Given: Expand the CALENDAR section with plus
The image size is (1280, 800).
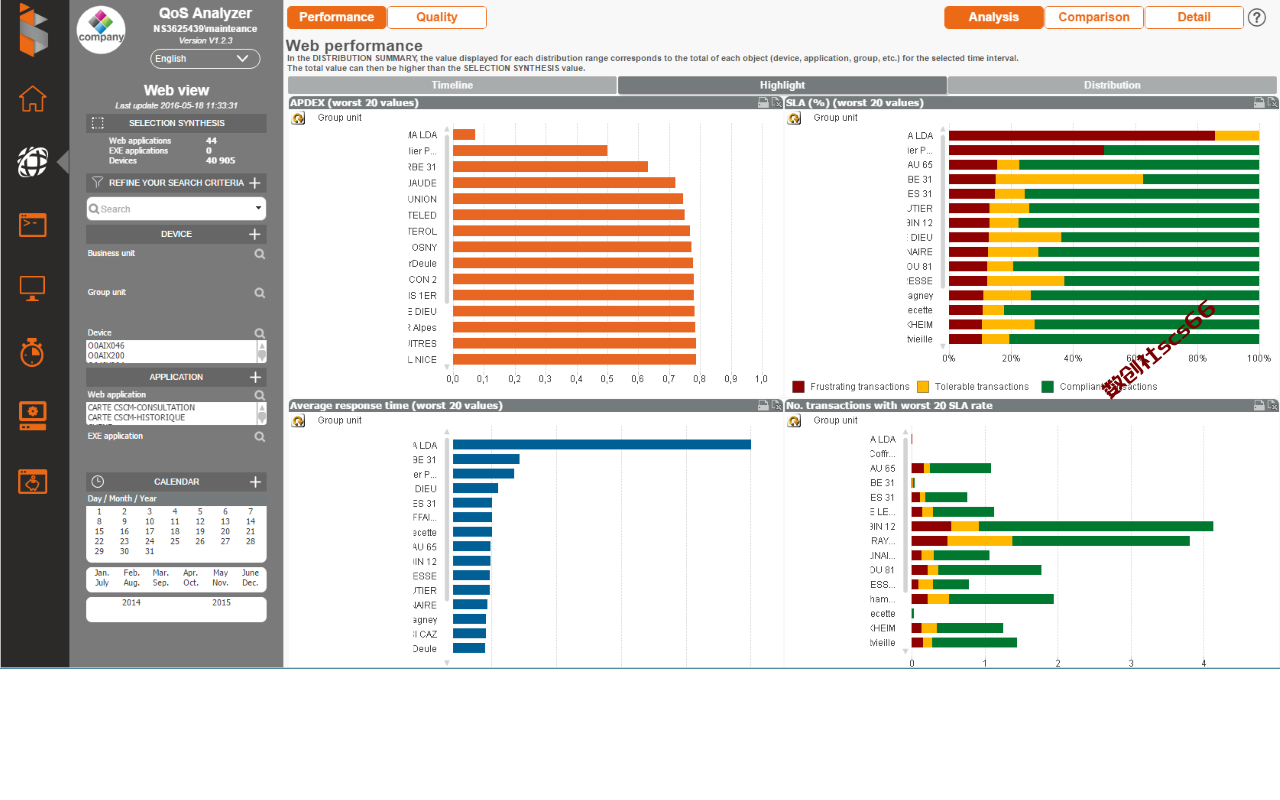Looking at the screenshot, I should pos(255,482).
